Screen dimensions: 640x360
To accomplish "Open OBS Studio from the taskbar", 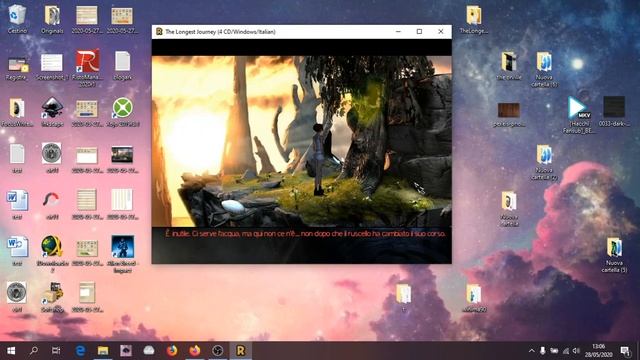I will coord(218,351).
